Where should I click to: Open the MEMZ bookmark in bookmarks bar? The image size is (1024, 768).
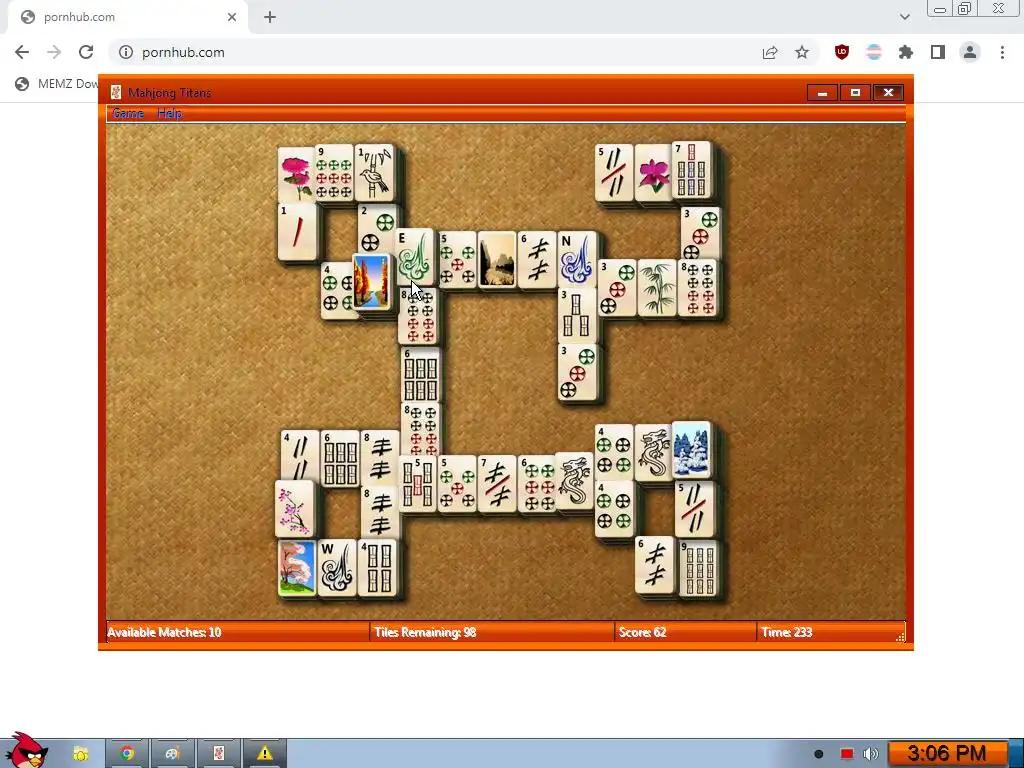point(56,84)
